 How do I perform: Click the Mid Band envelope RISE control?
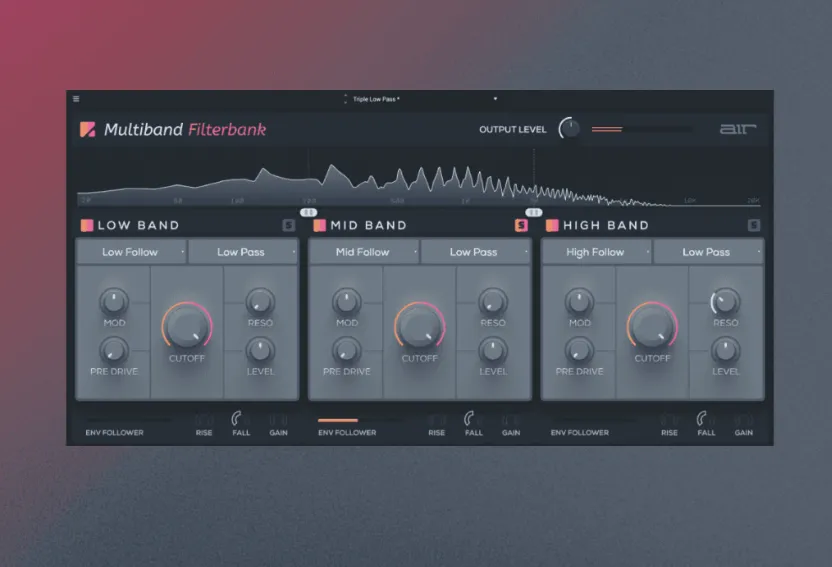pyautogui.click(x=437, y=420)
